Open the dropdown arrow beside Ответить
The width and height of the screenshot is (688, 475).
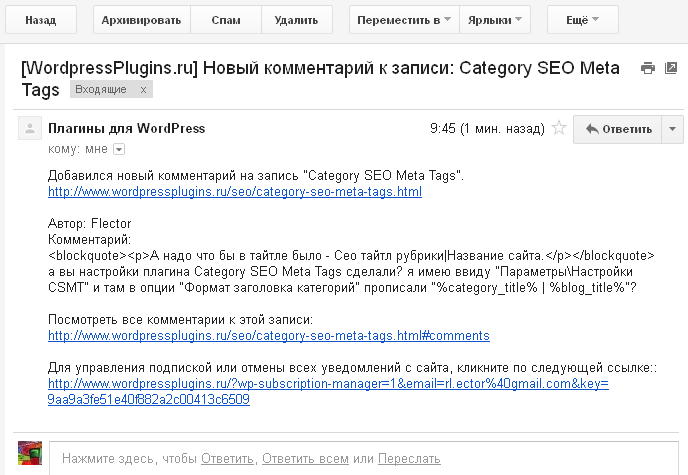tap(672, 129)
